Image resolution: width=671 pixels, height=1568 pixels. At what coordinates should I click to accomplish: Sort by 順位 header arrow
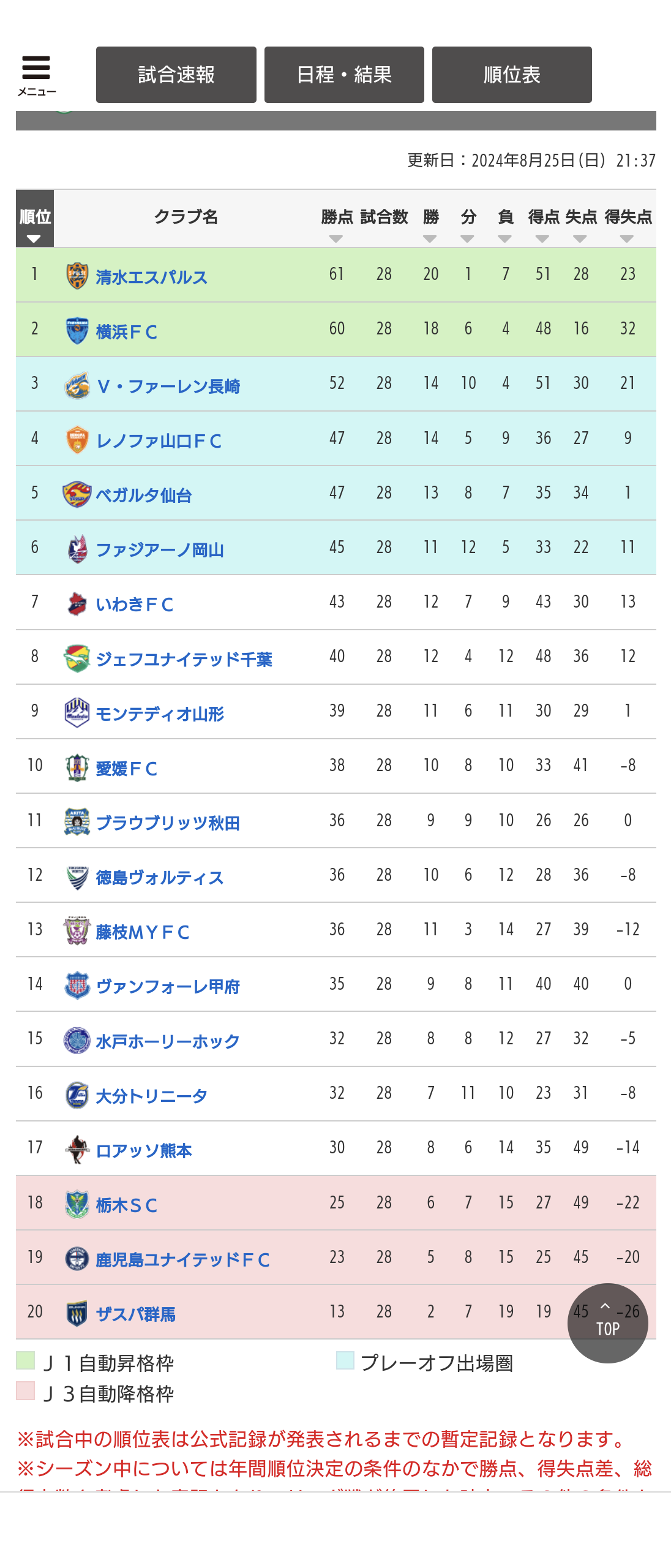pyautogui.click(x=34, y=239)
